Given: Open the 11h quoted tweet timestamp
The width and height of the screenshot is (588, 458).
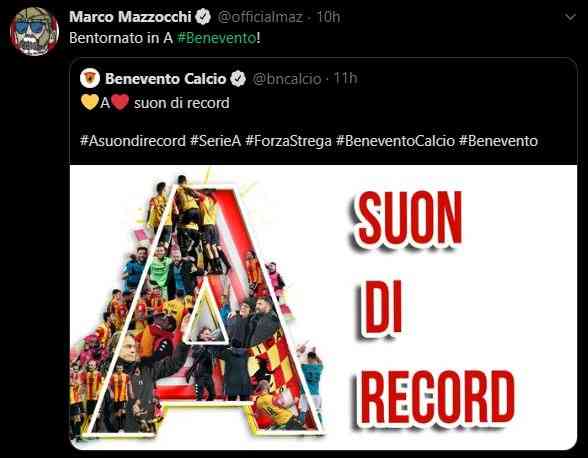Looking at the screenshot, I should click(345, 78).
